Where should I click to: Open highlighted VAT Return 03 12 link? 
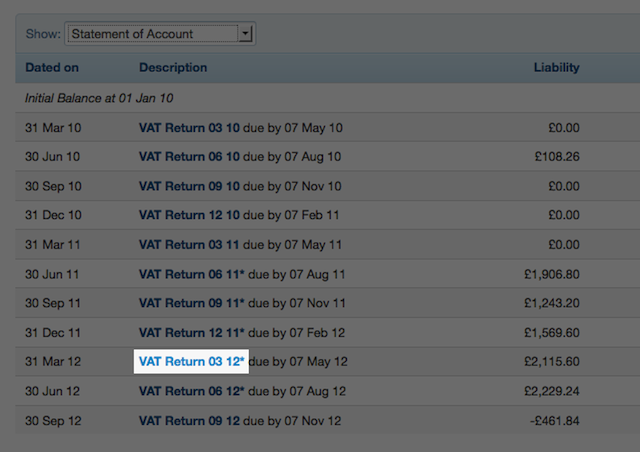pyautogui.click(x=191, y=361)
